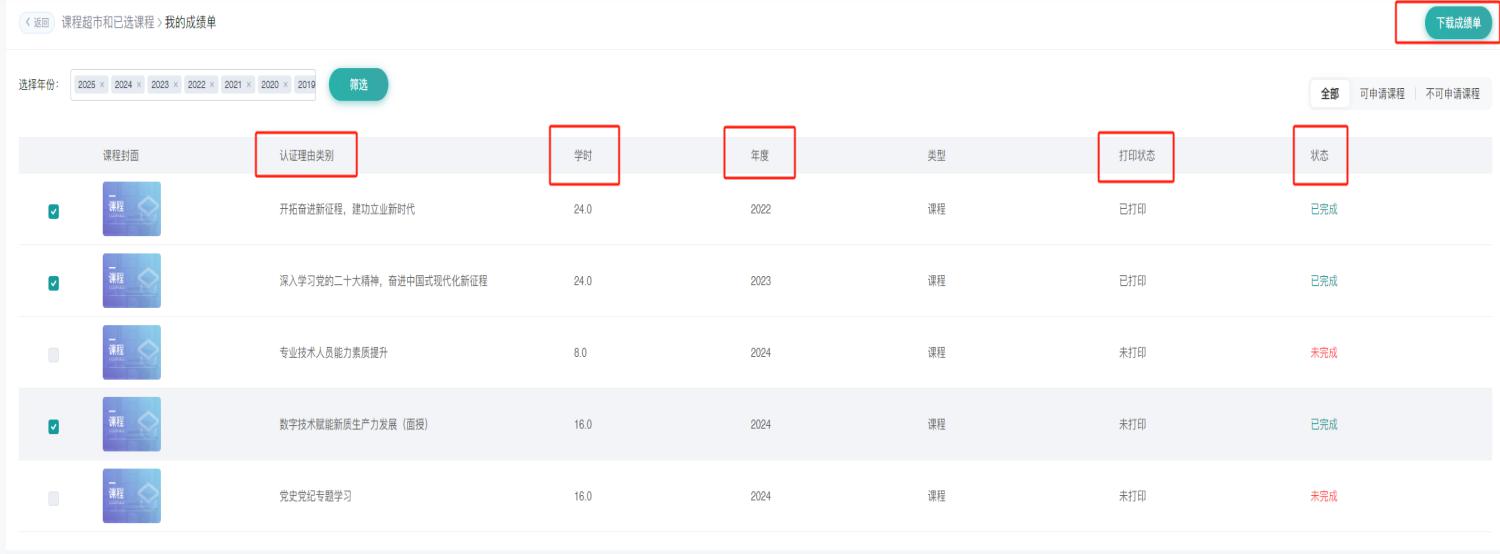Viewport: 1500px width, 554px height.
Task: Download transcript with 下载成绩单 button
Action: click(x=1458, y=24)
